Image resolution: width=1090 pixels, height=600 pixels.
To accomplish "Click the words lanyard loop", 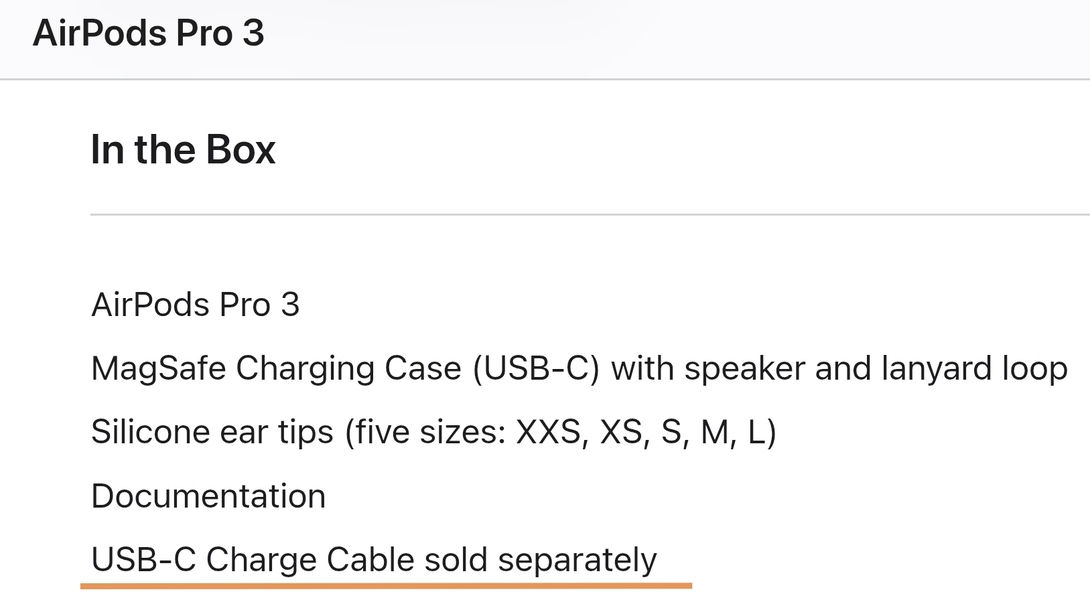I will click(975, 369).
